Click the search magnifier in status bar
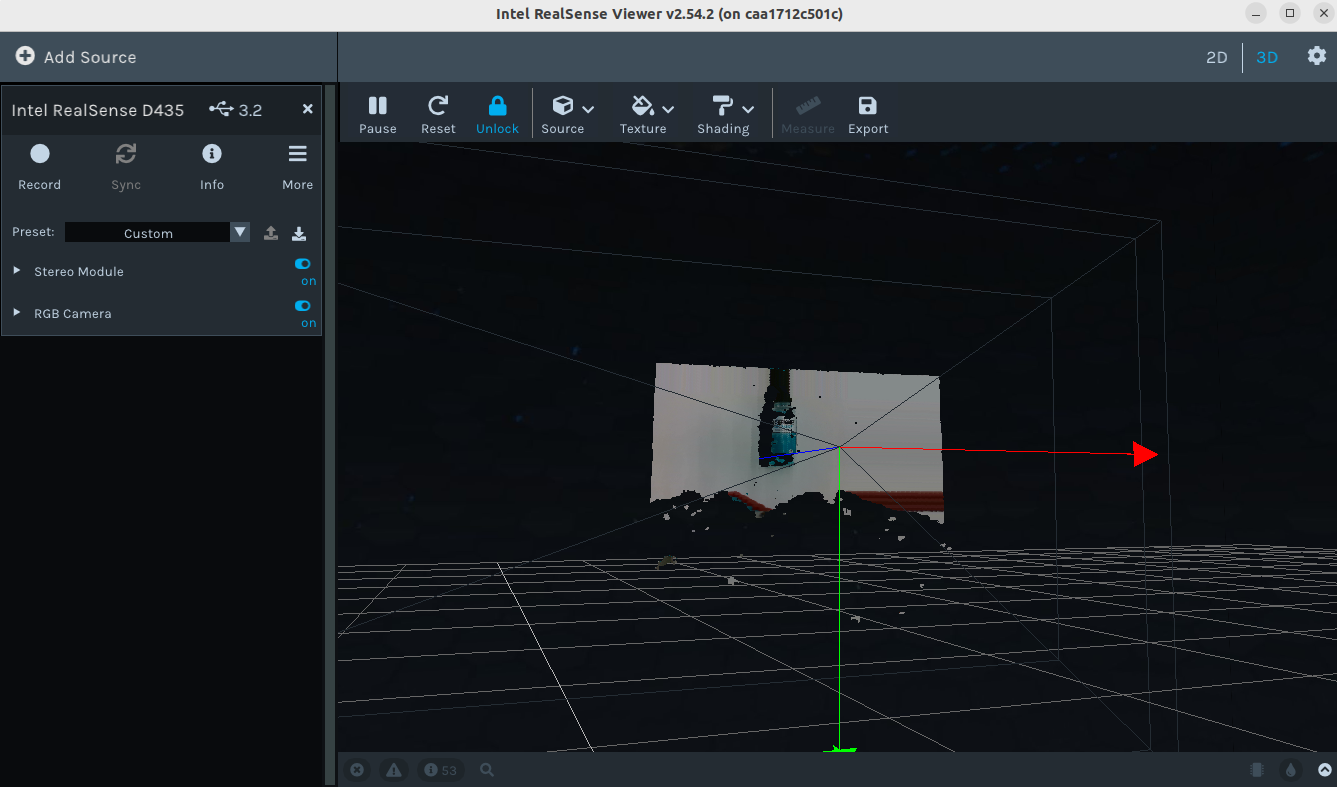This screenshot has height=787, width=1337. [487, 770]
